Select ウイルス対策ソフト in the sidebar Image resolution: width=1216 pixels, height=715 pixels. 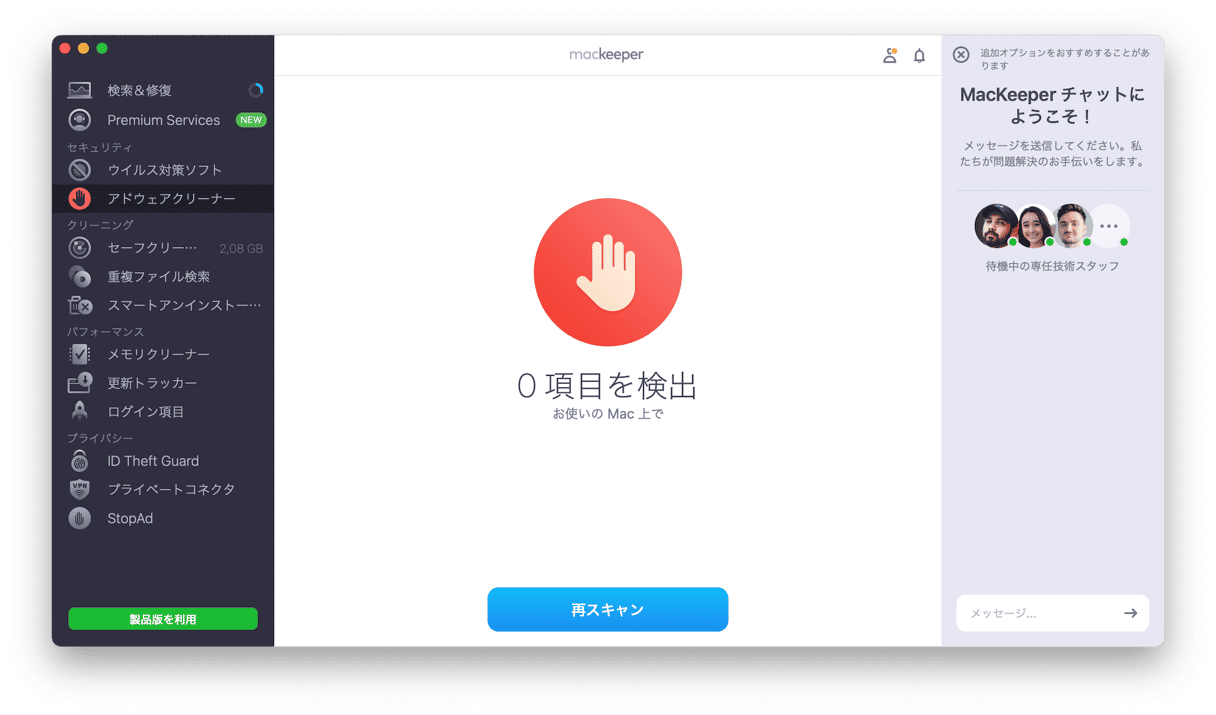click(x=162, y=170)
